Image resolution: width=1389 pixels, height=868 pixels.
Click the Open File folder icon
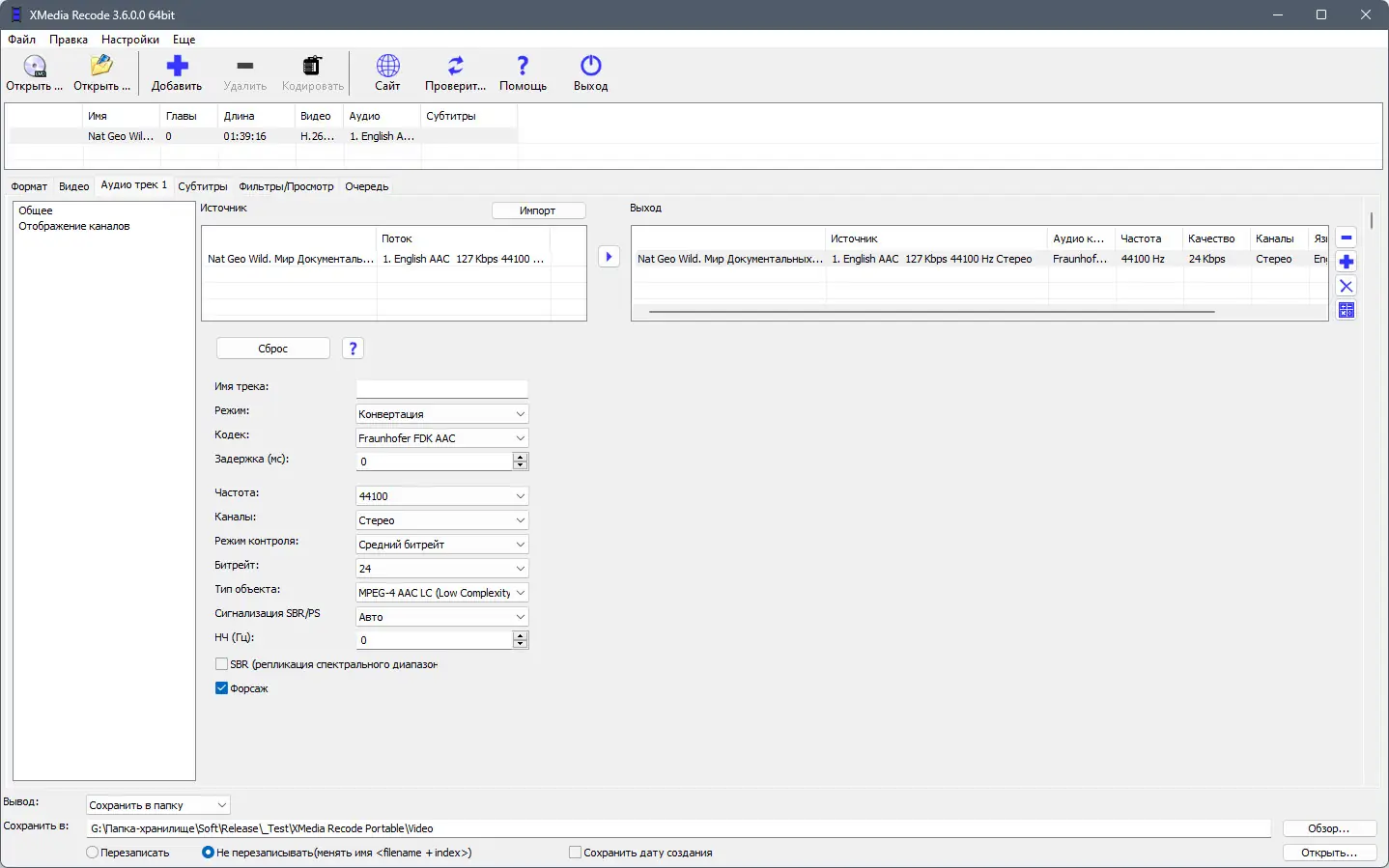[x=101, y=67]
